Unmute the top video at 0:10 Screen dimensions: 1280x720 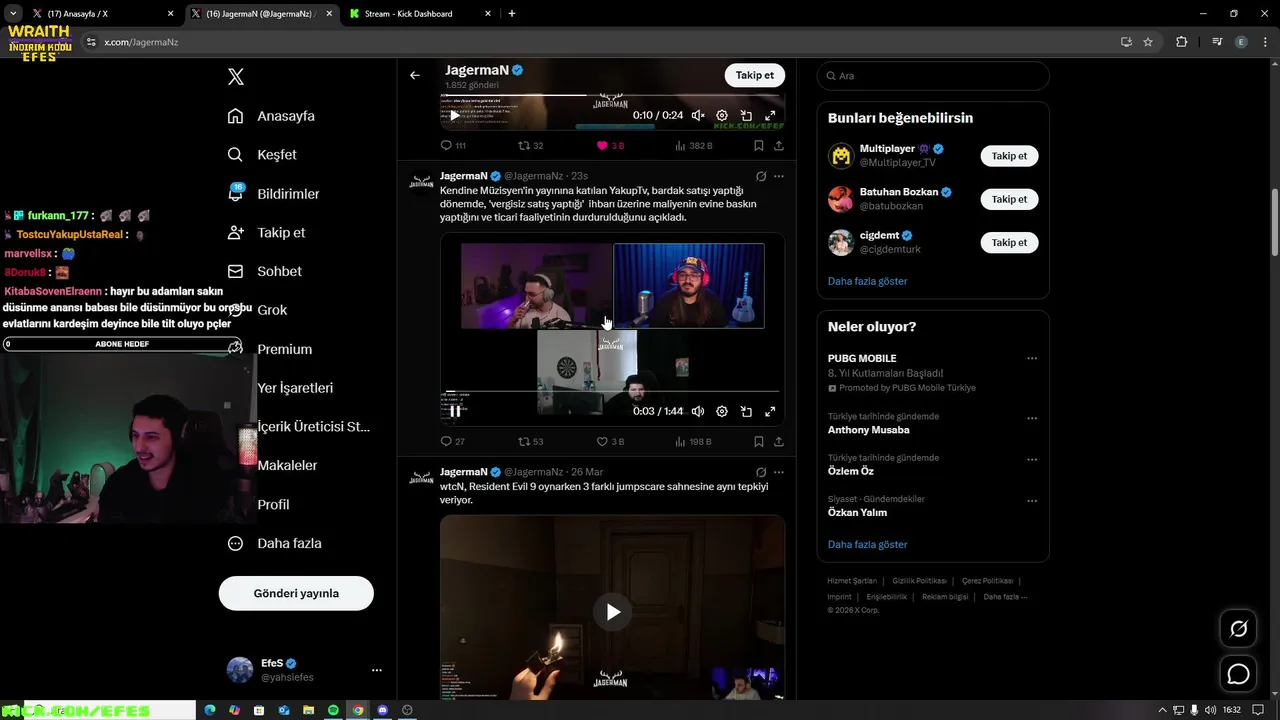pyautogui.click(x=698, y=115)
